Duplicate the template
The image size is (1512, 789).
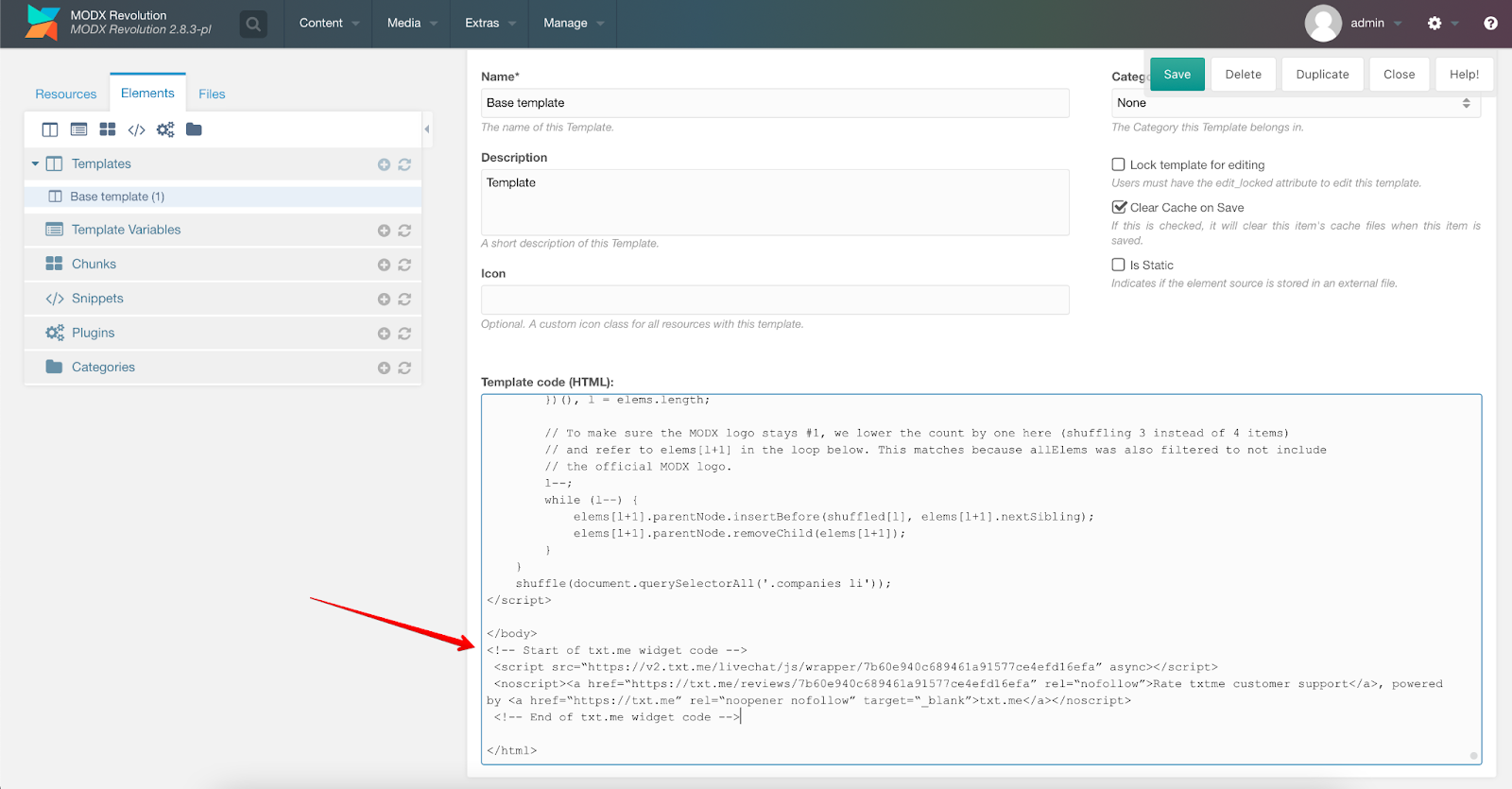coord(1323,75)
